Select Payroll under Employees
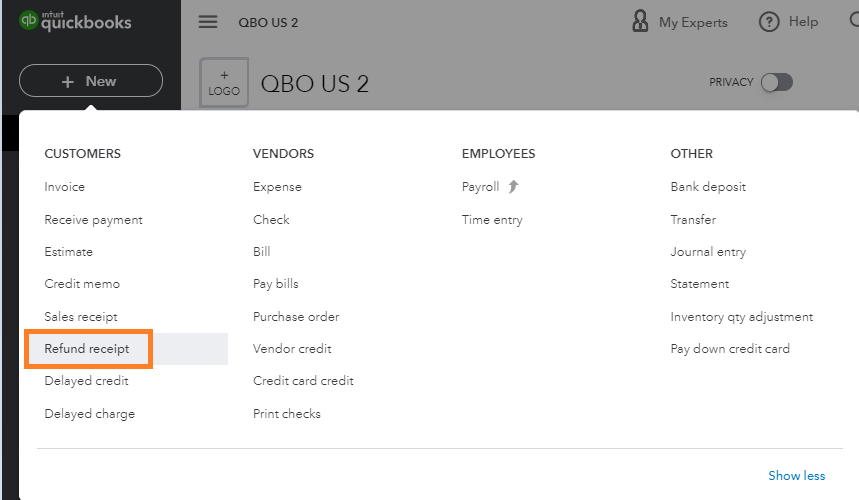Screen dimensions: 859x500 pos(480,187)
